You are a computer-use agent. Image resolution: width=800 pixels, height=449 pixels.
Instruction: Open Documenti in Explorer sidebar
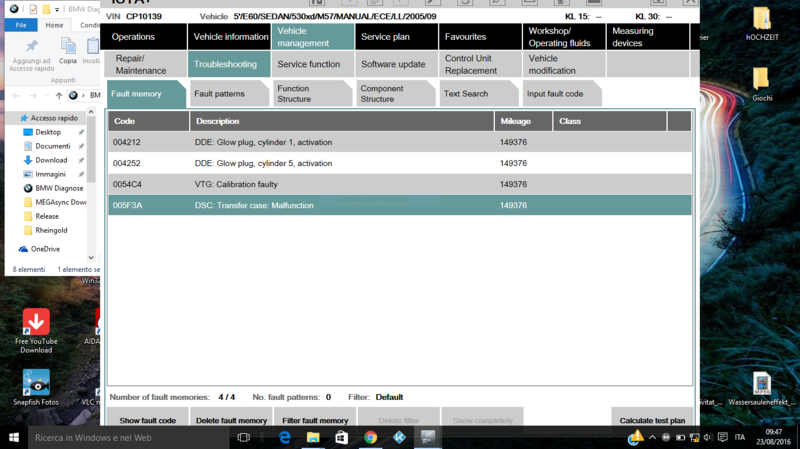(x=53, y=146)
